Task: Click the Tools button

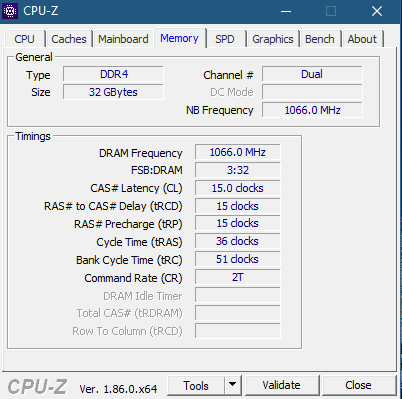Action: pyautogui.click(x=196, y=386)
